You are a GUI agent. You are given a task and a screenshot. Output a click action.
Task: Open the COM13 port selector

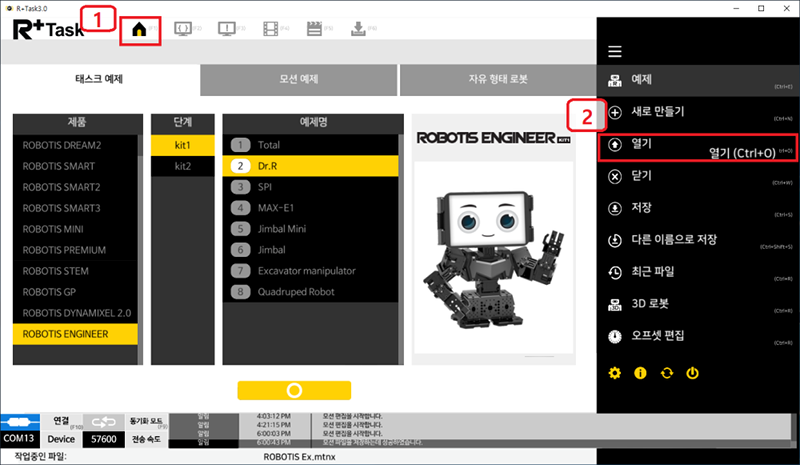pyautogui.click(x=19, y=438)
